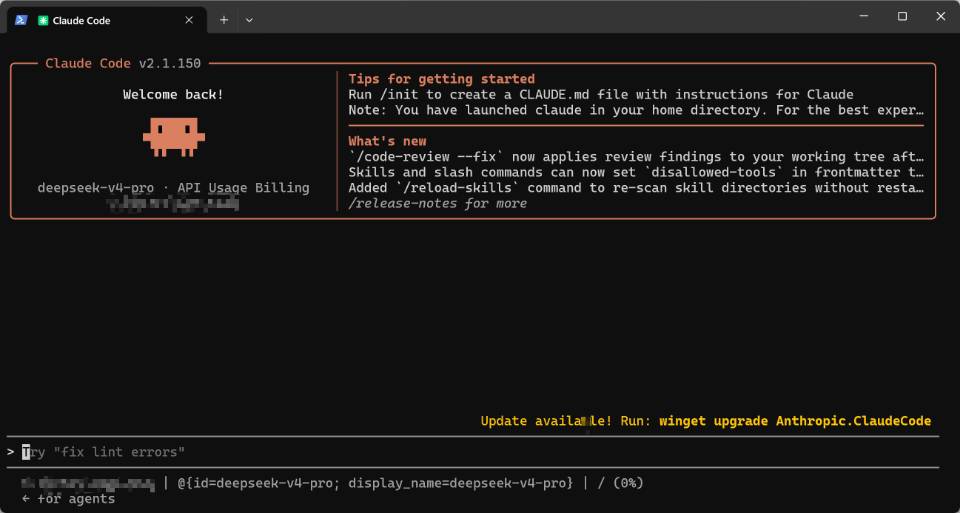Click the "Claude Code v2.1.150" header text
Screen dimensions: 960x513
[123, 63]
